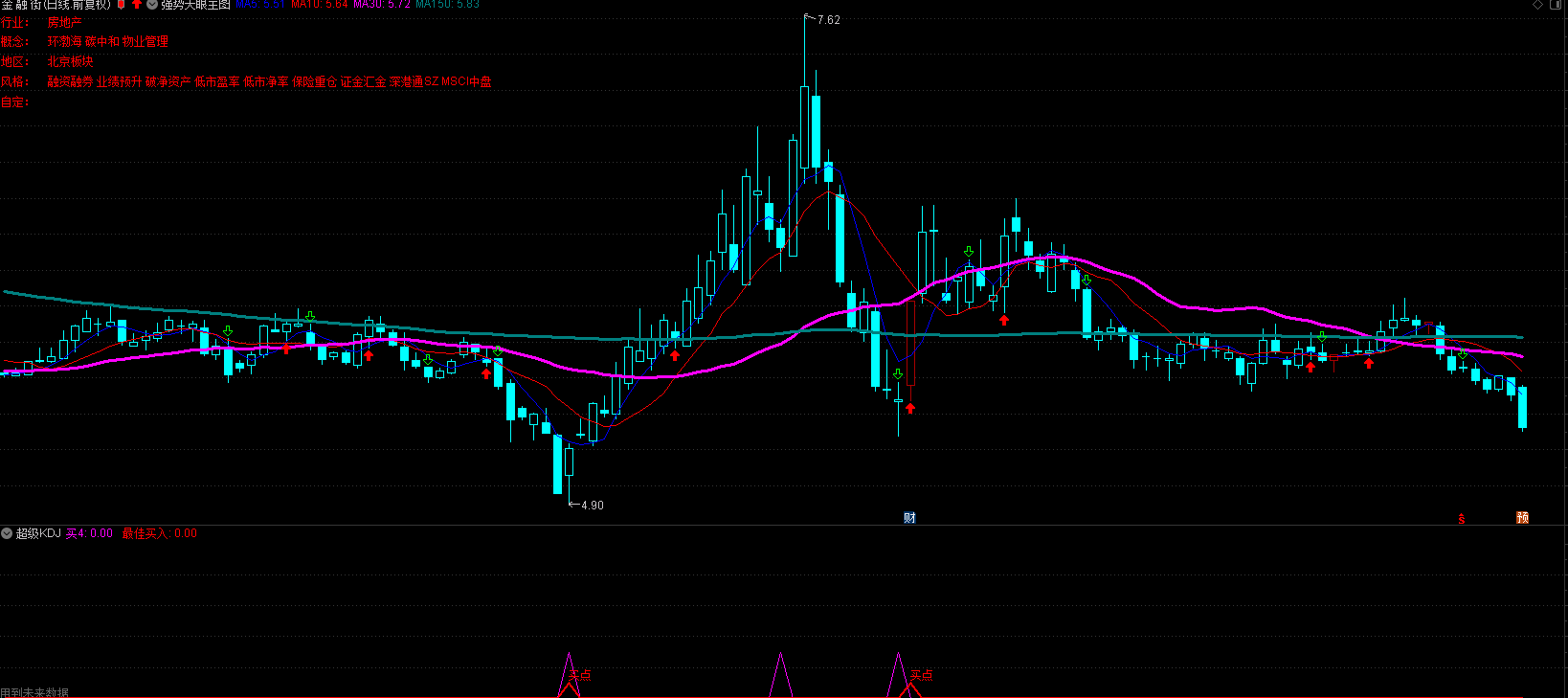The image size is (1568, 698).
Task: Open the 北京板块 region link
Action: pos(71,61)
